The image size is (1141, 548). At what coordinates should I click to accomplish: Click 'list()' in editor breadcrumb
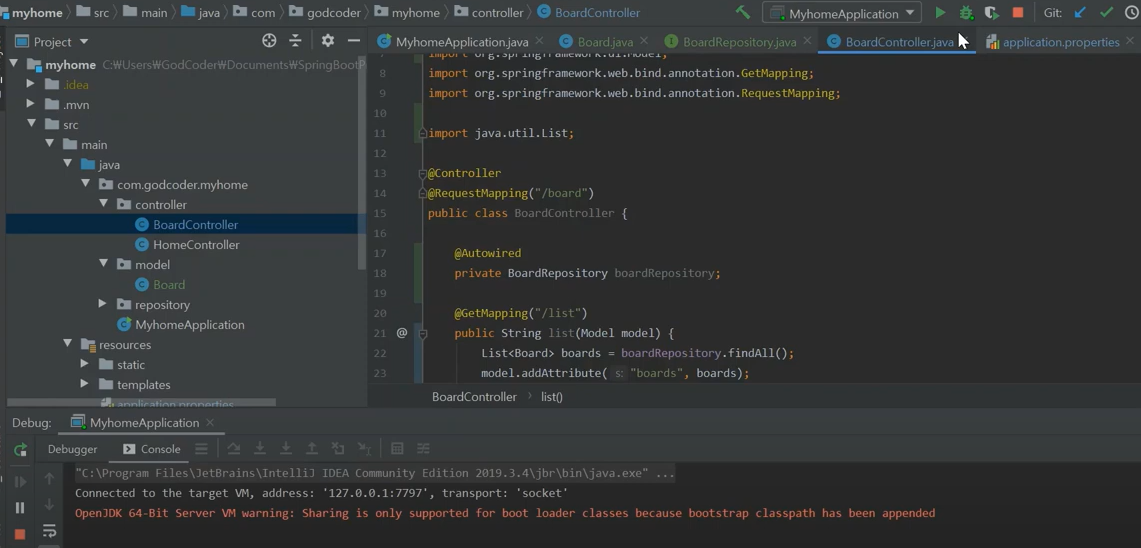pos(552,397)
